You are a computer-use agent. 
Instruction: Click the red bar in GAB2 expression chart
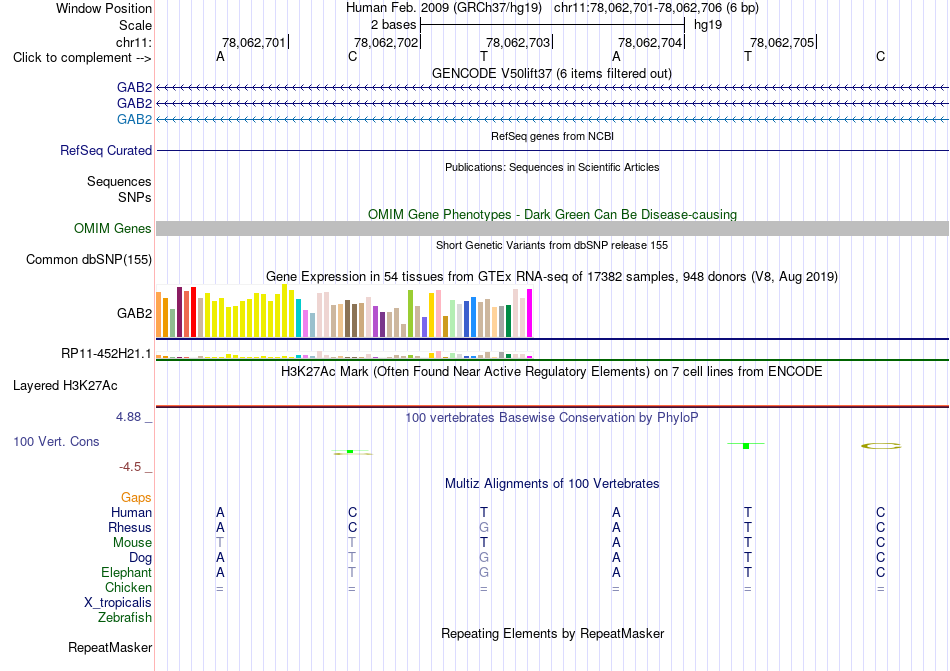193,312
